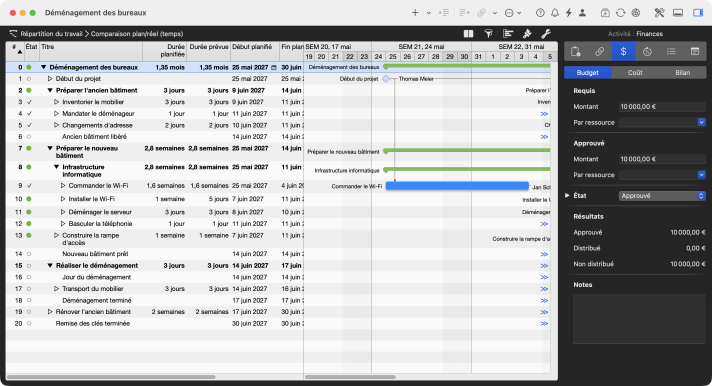Image resolution: width=712 pixels, height=386 pixels.
Task: Select the Finances dollar-sign inspector tab
Action: point(623,52)
